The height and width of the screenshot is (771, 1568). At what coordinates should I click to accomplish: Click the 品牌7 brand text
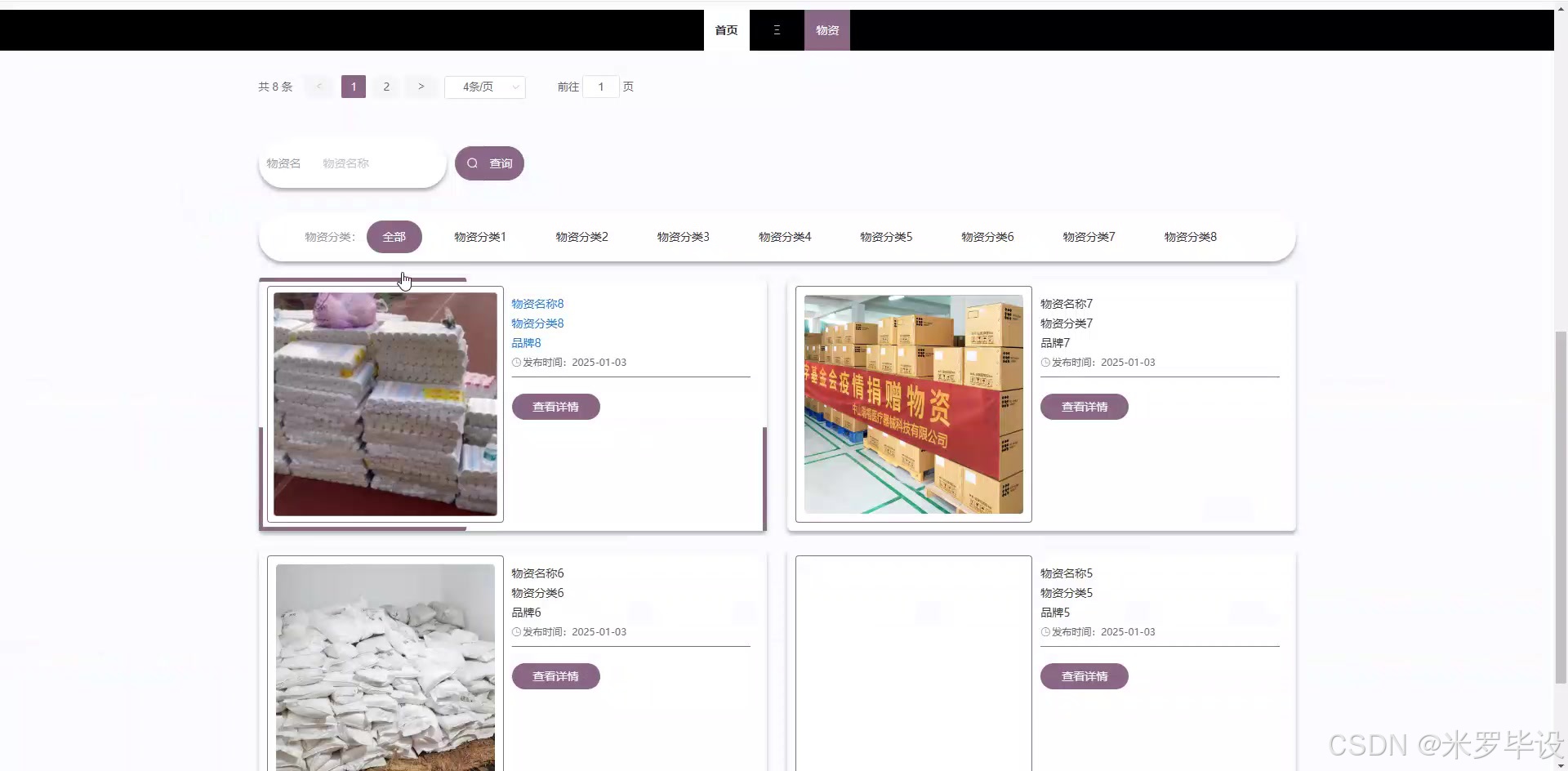pos(1055,343)
